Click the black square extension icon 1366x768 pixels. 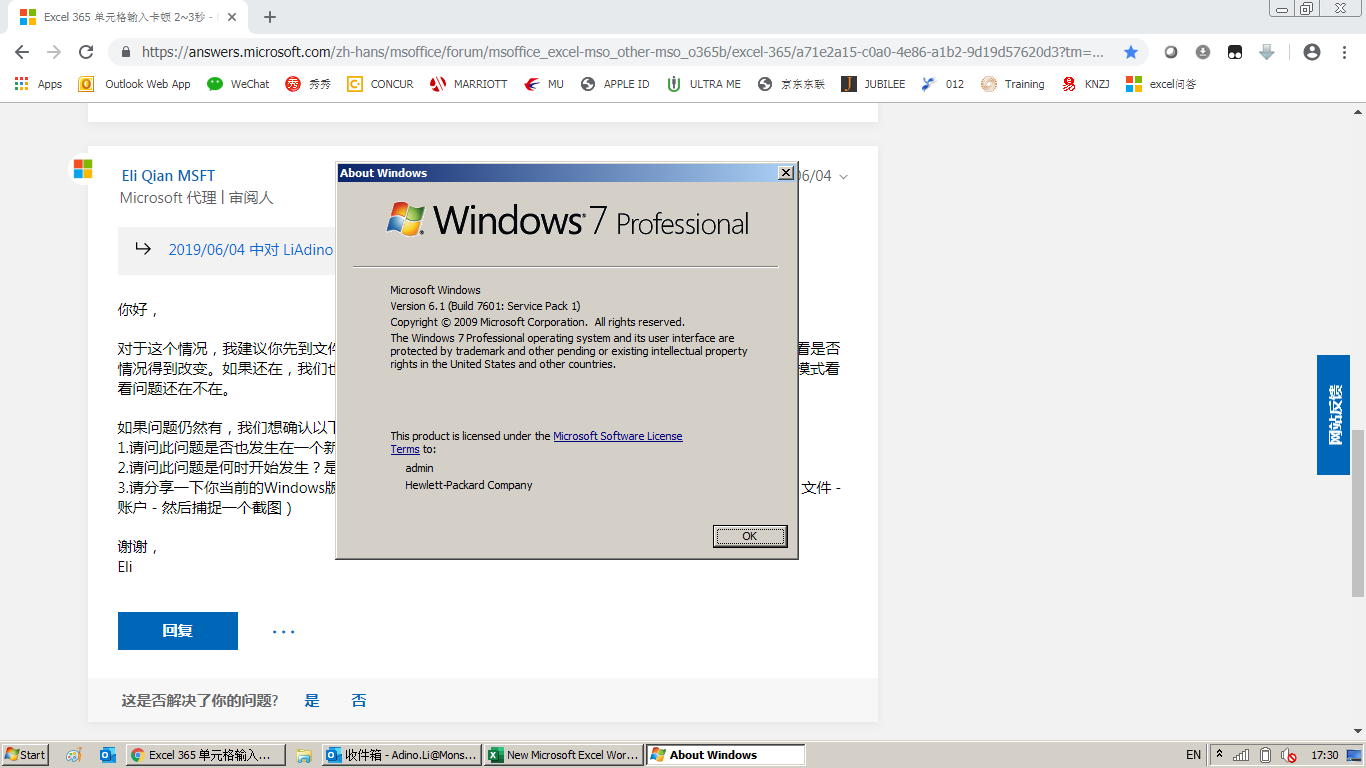[x=1235, y=52]
